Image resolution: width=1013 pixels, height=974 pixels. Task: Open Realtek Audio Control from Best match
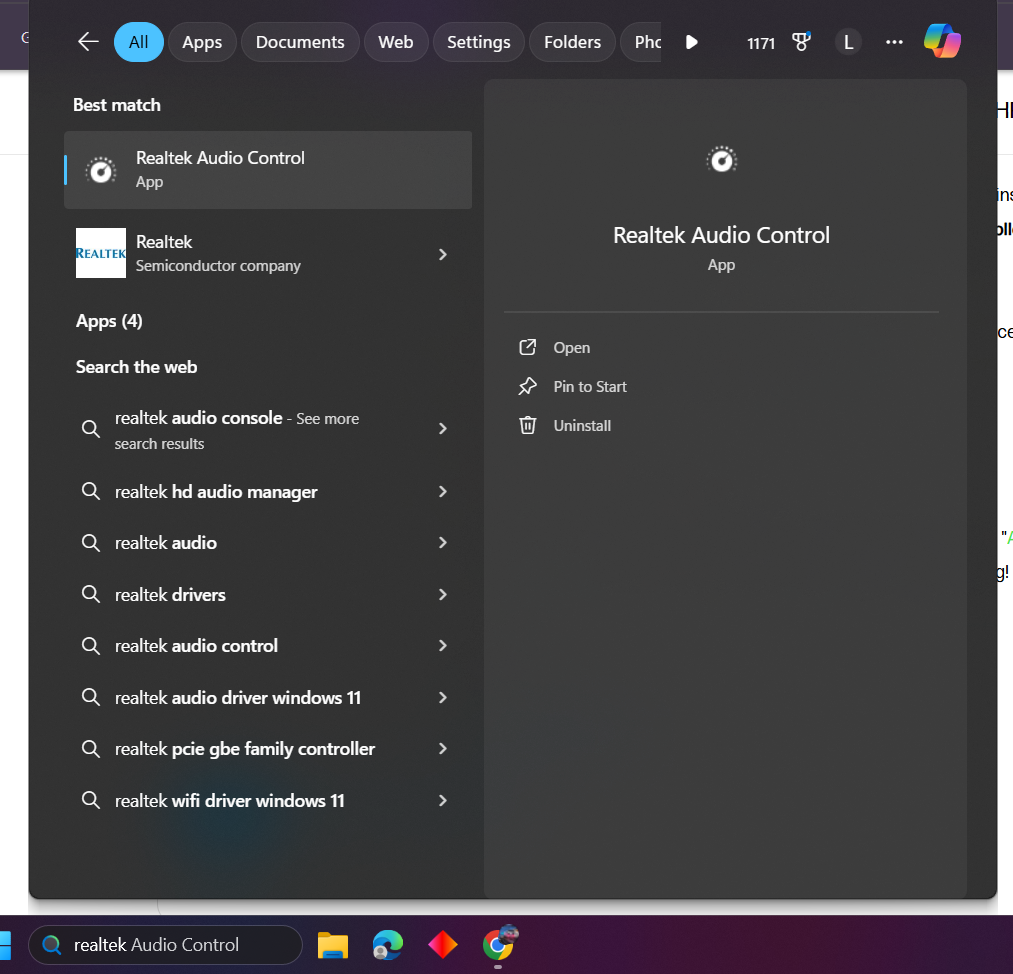click(267, 169)
